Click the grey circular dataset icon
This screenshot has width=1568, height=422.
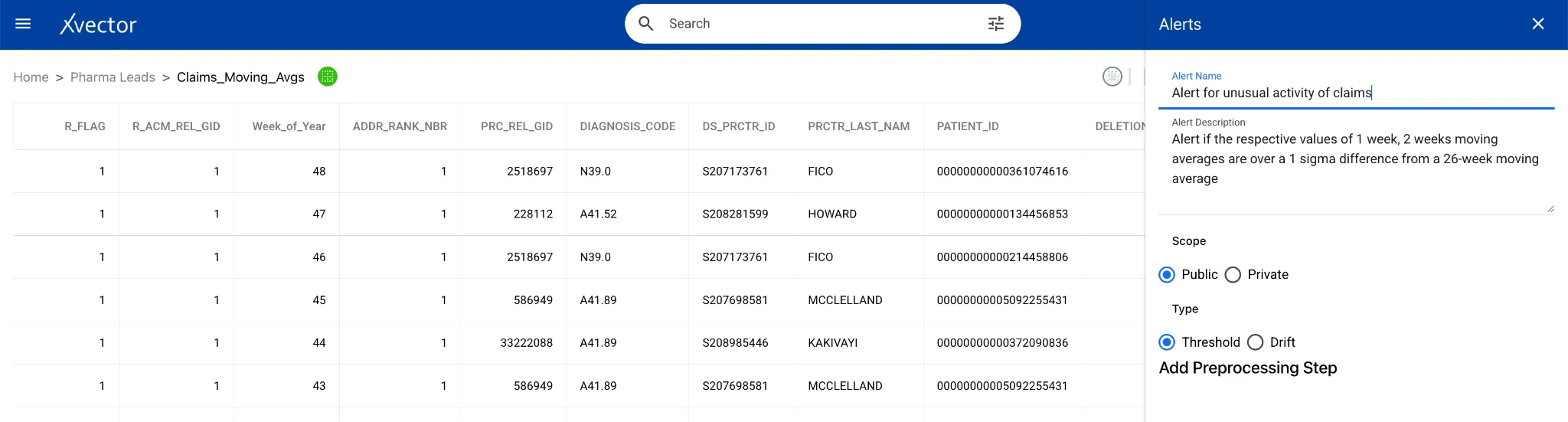(1112, 77)
